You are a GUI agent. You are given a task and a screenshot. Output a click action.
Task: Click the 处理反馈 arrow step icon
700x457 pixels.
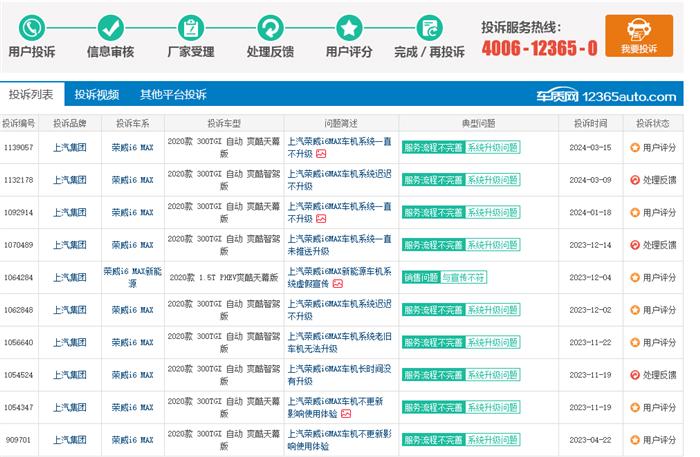coord(270,28)
